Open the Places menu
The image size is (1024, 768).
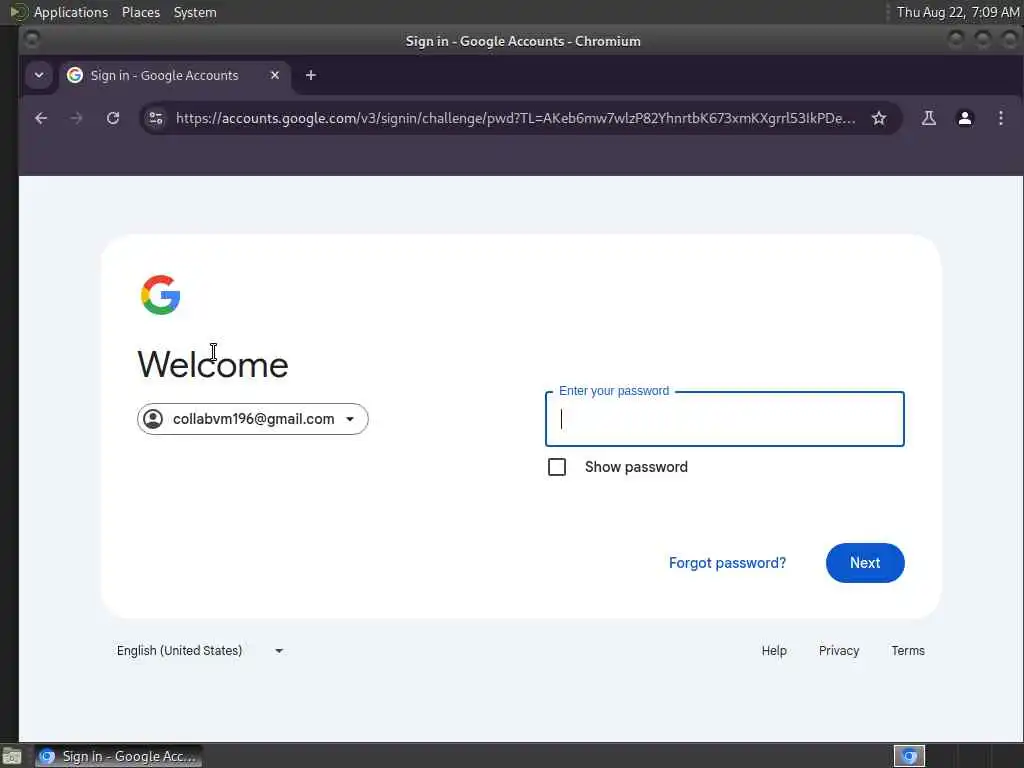pyautogui.click(x=141, y=12)
